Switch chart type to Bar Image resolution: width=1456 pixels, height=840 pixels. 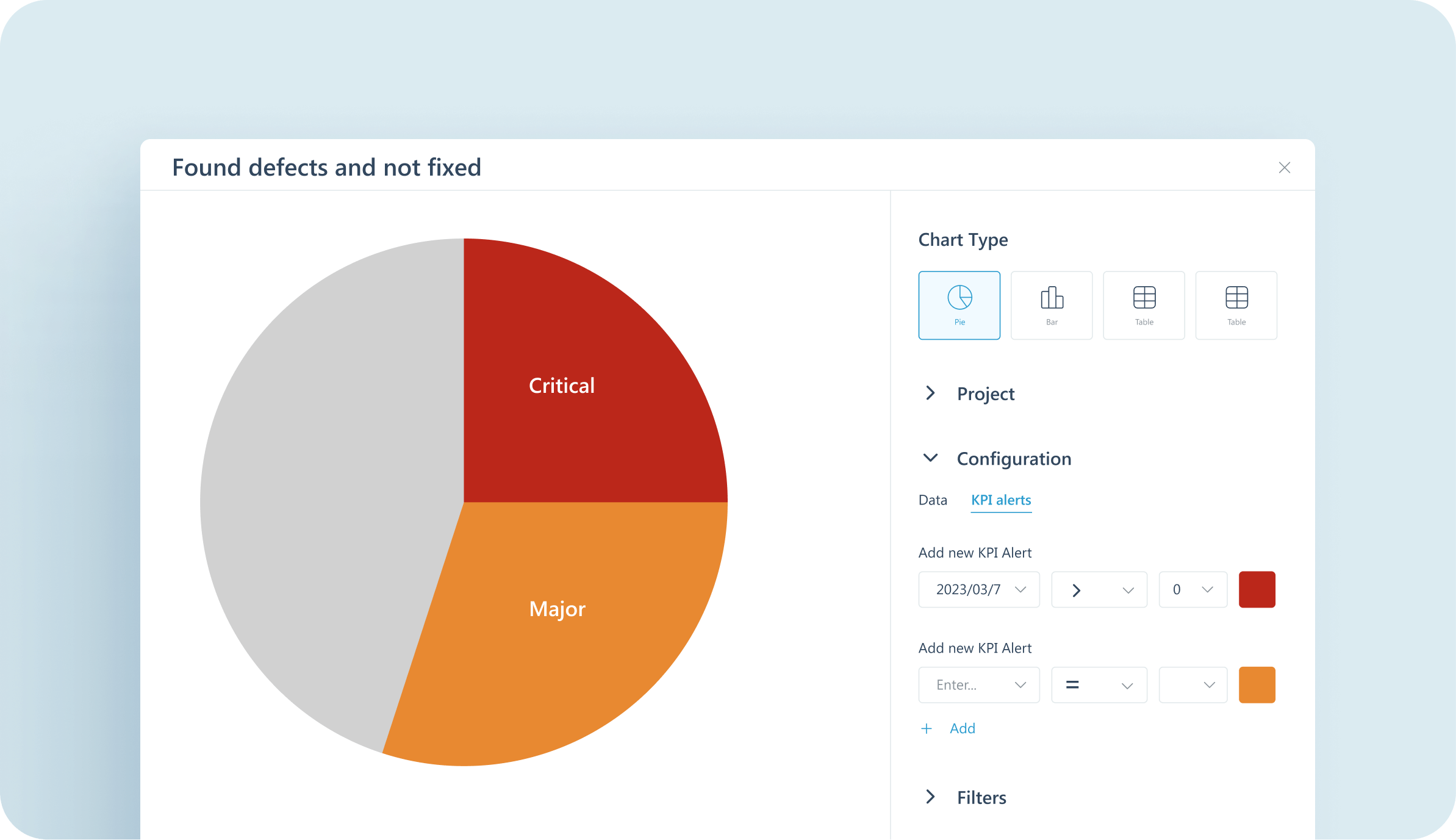[1051, 305]
